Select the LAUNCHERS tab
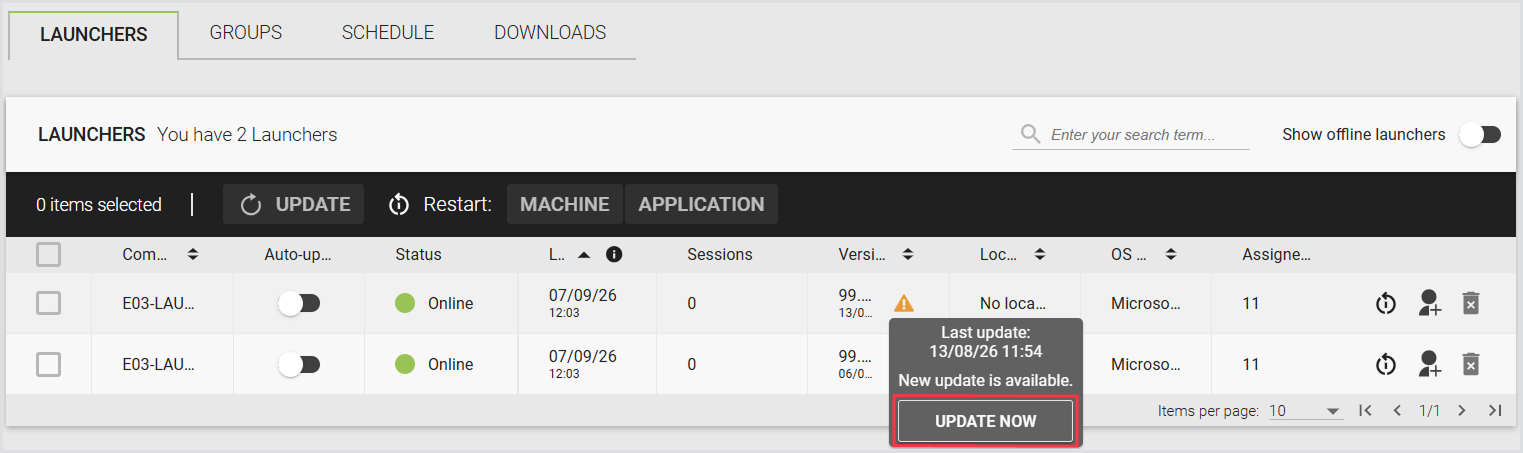The height and width of the screenshot is (453, 1523). pos(94,34)
